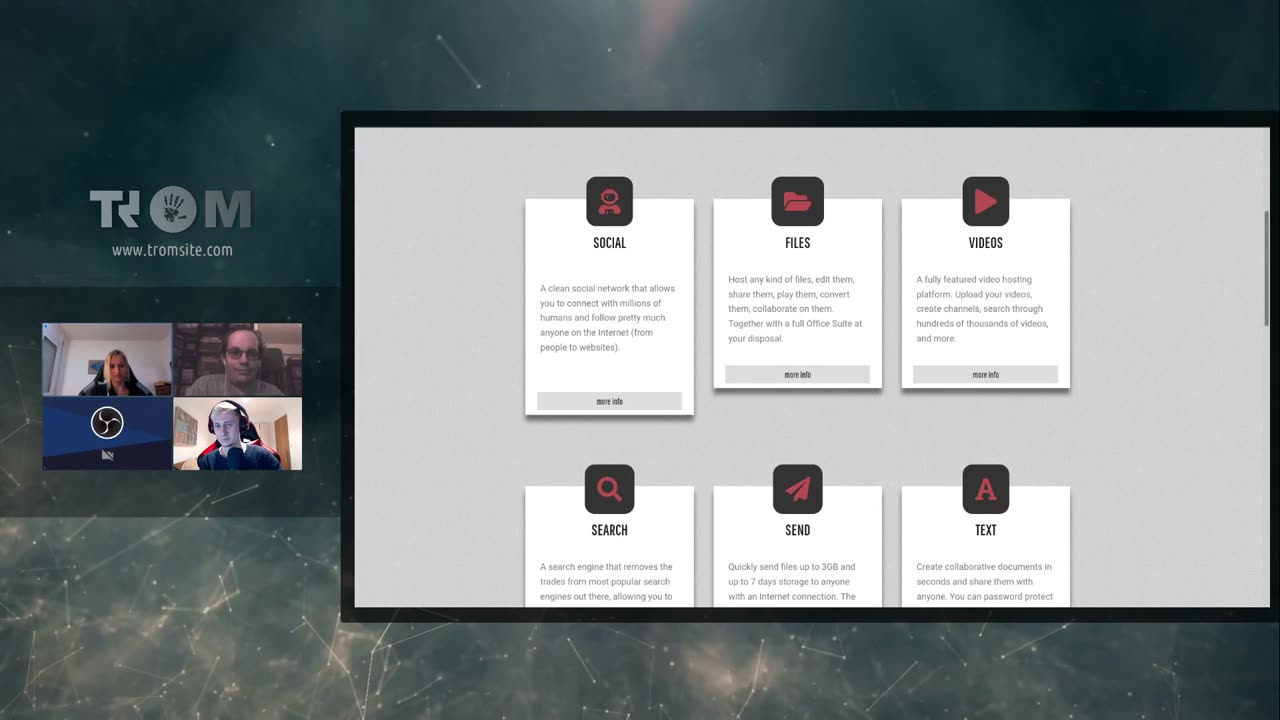Click the Text letter A icon

click(985, 489)
